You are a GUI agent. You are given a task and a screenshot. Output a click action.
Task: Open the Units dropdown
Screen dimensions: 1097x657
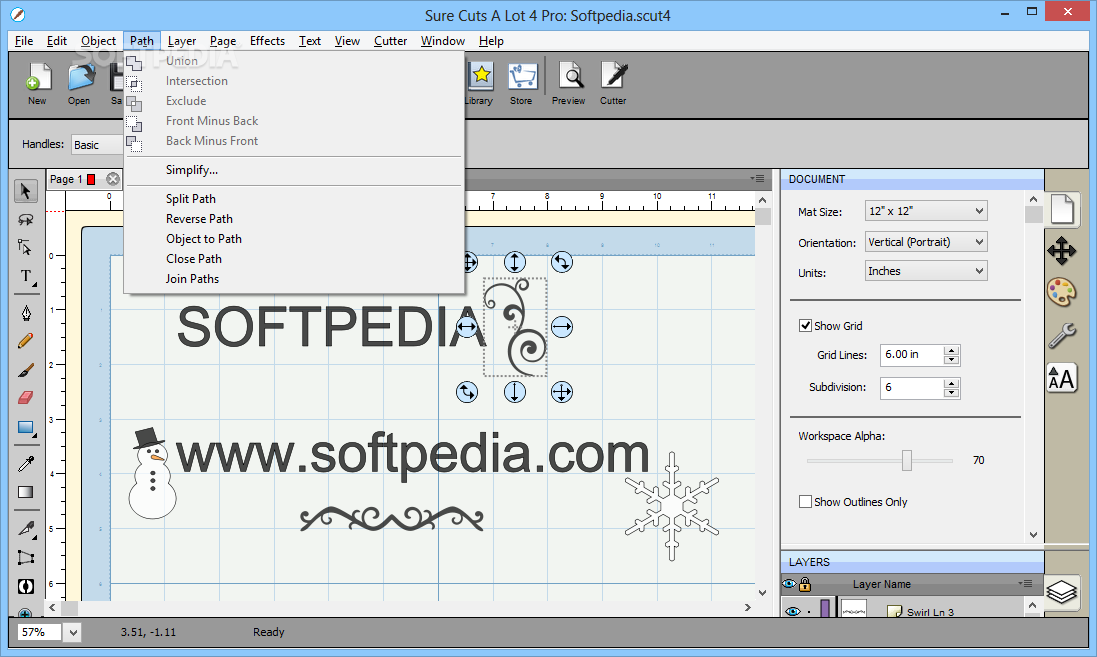tap(926, 271)
